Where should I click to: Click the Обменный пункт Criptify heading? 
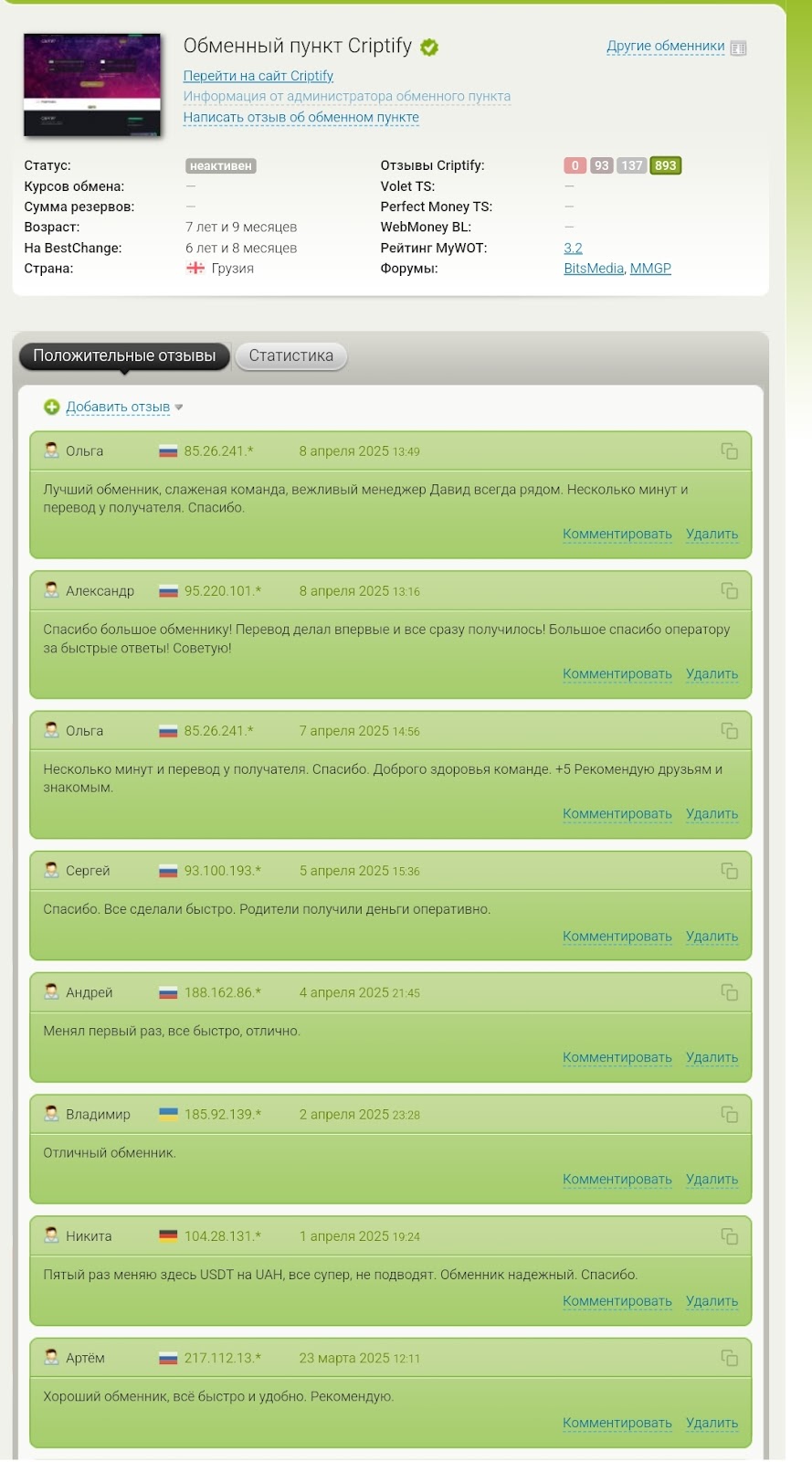[298, 46]
